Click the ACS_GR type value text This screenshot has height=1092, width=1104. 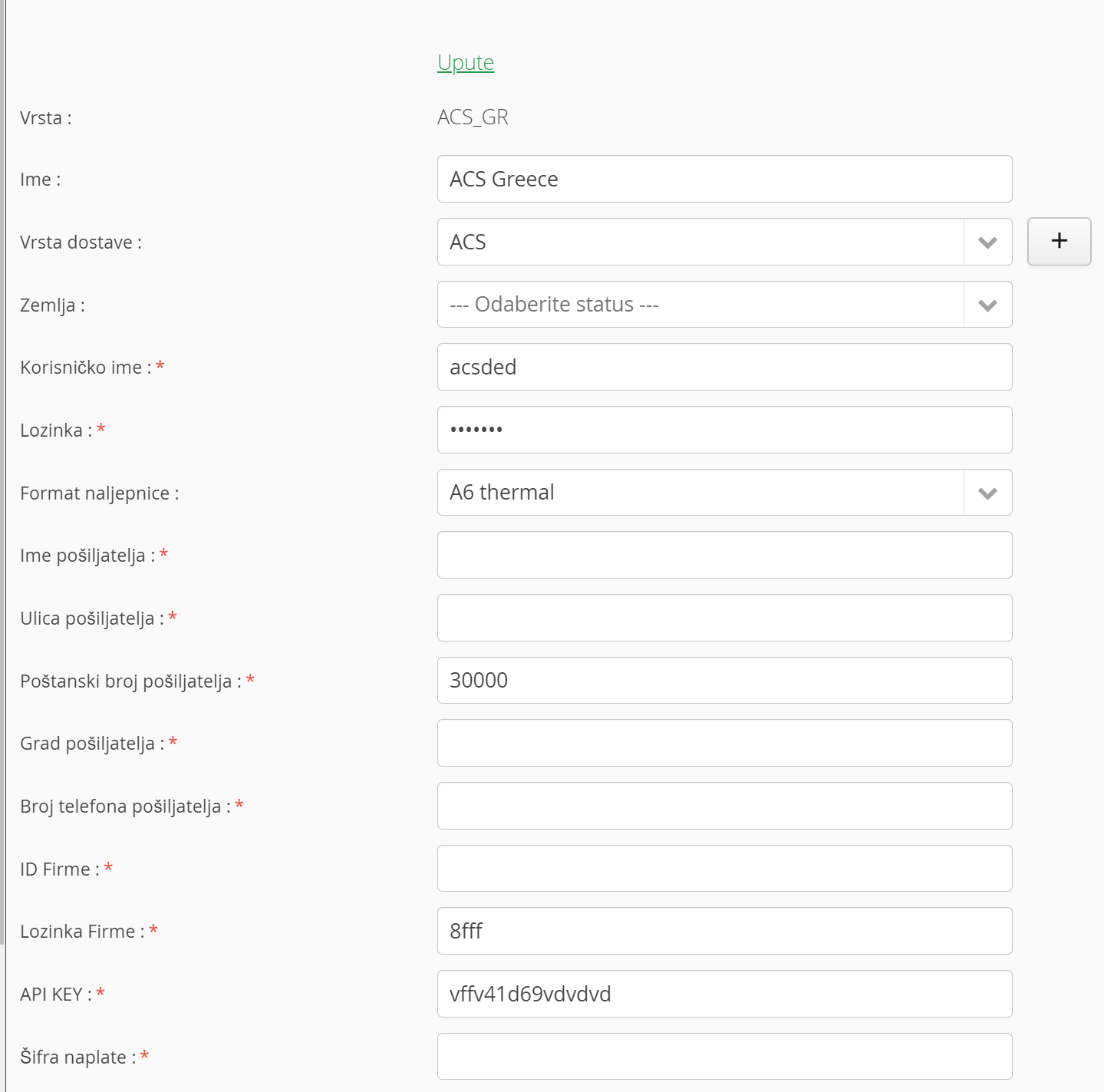coord(473,117)
